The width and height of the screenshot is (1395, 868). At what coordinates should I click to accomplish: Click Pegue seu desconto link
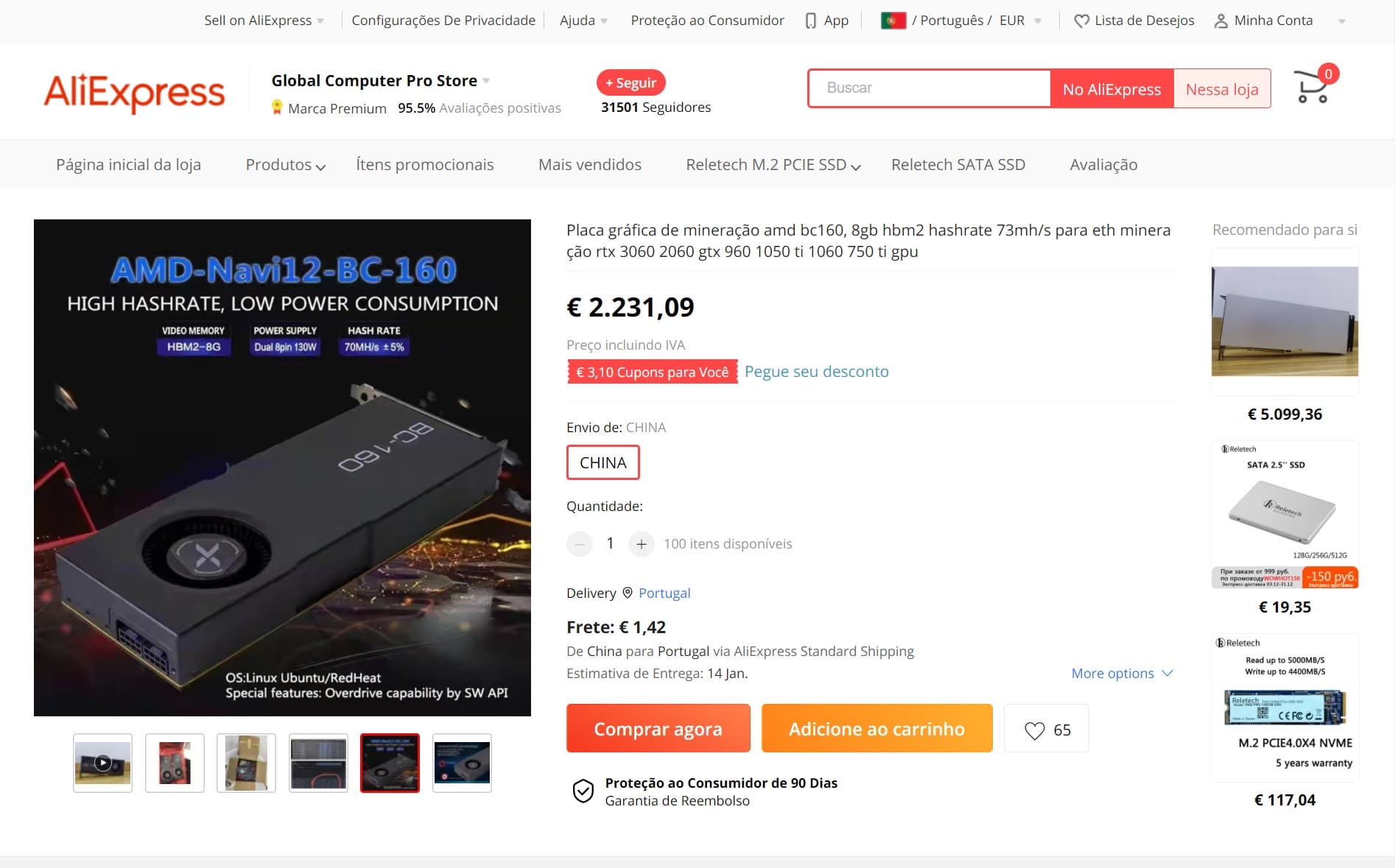816,371
